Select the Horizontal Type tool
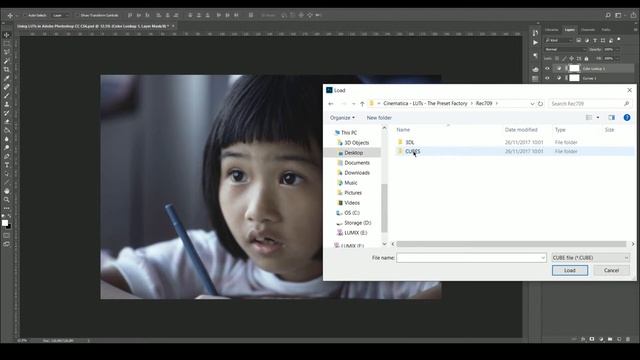Screen dimensions: 640x360 (7, 165)
